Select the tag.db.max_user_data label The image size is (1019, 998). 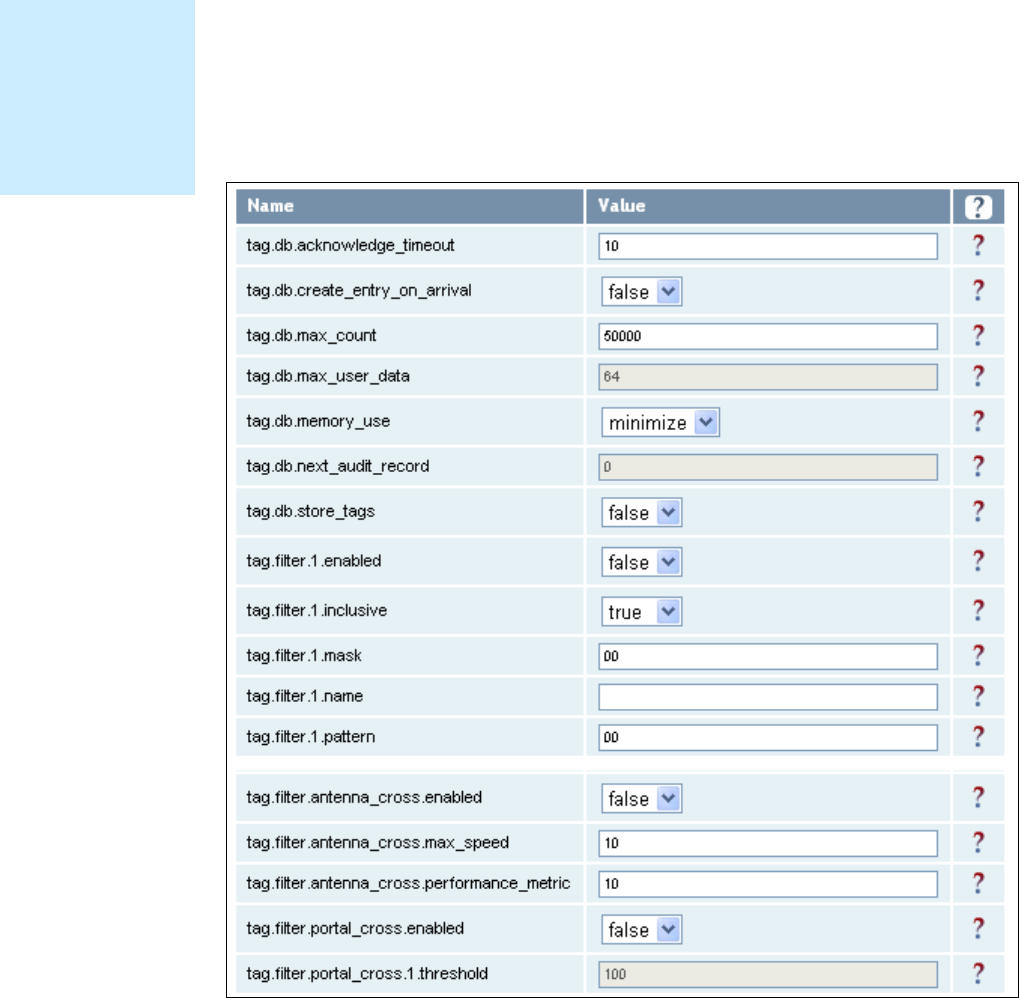[328, 376]
